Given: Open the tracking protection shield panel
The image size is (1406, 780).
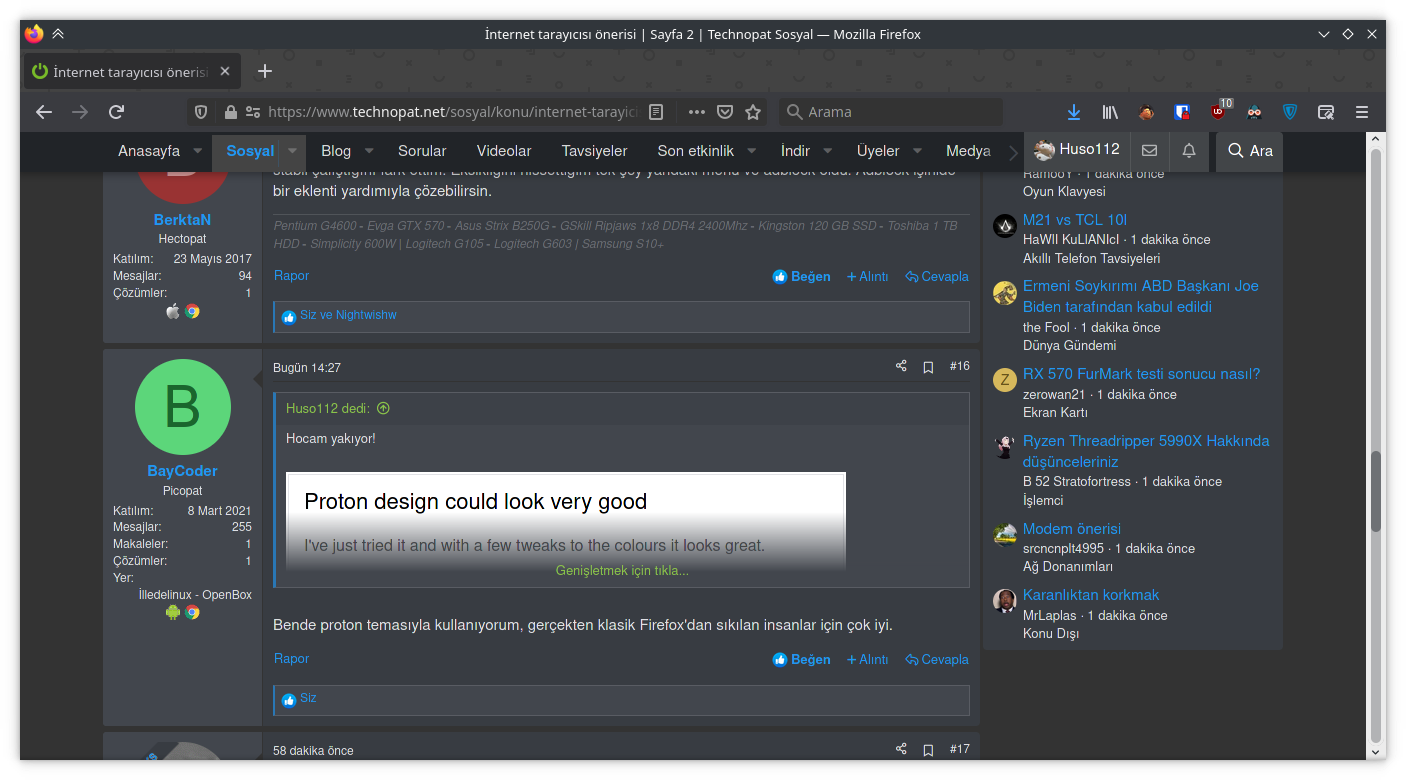Looking at the screenshot, I should 201,112.
